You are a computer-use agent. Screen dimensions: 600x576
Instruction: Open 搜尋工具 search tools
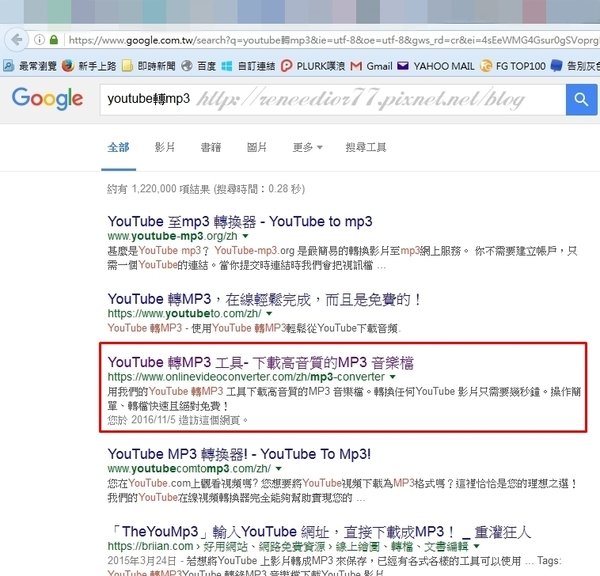365,147
